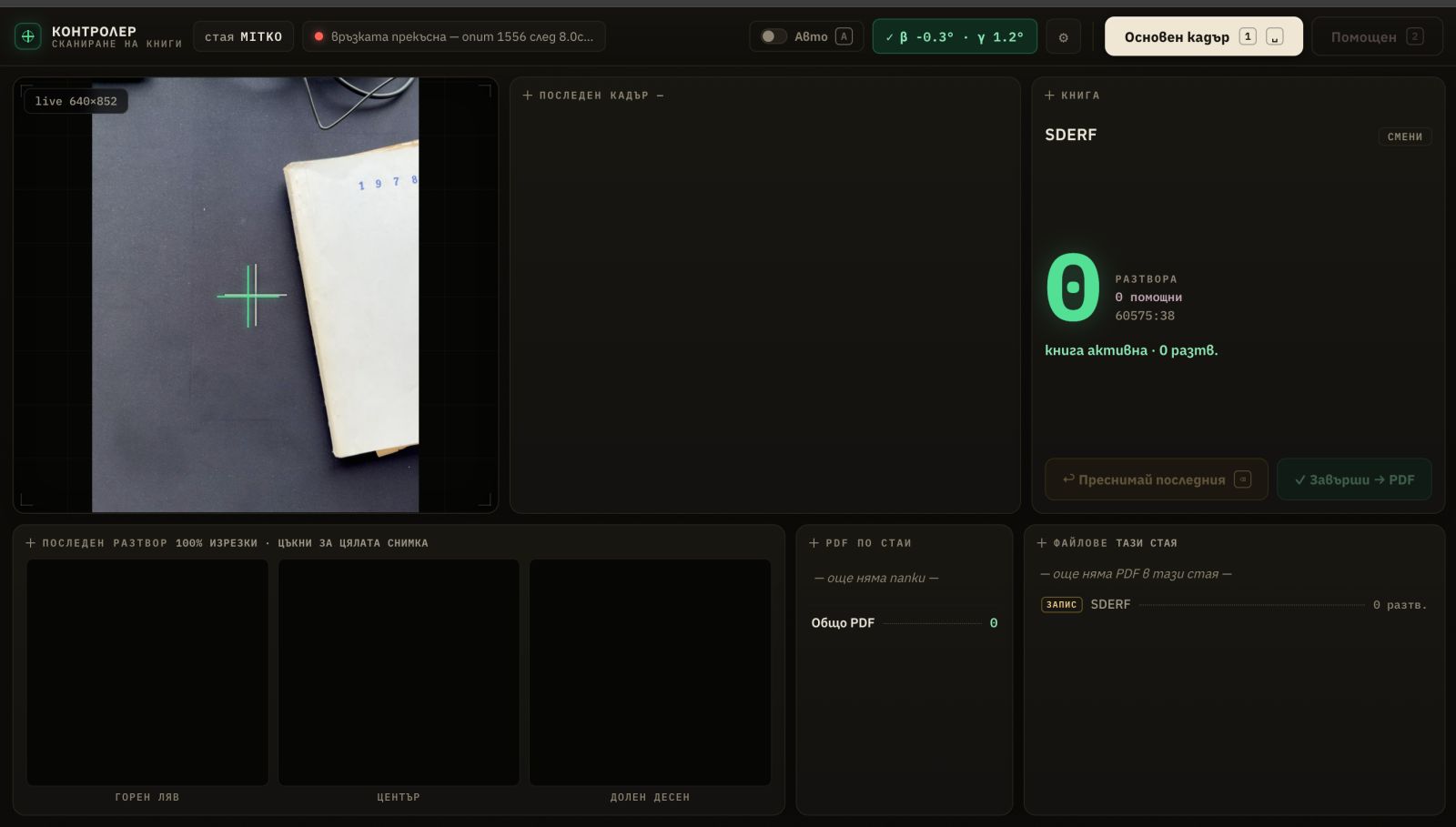
Task: Click the red connection status dot
Action: tap(318, 36)
